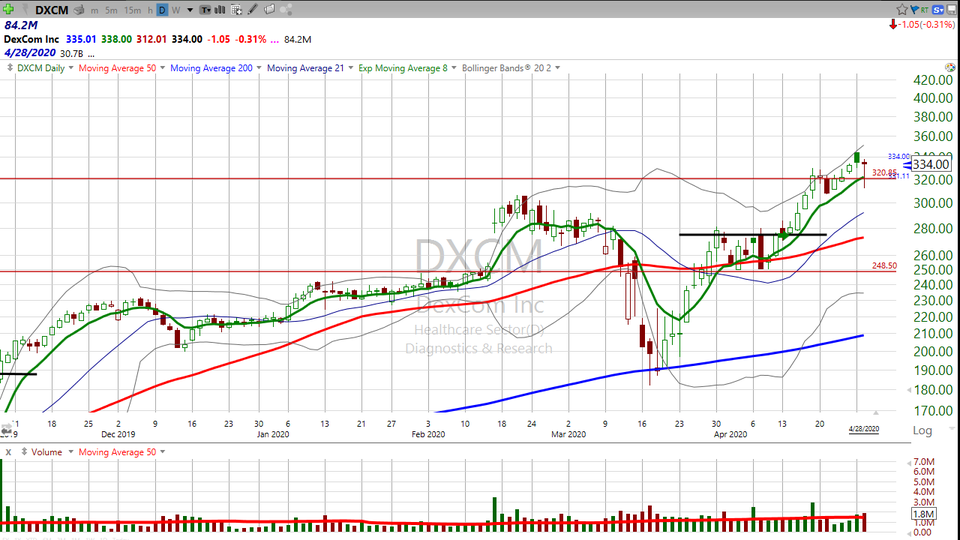Image resolution: width=960 pixels, height=540 pixels.
Task: Click the DXCM Daily move handle icon
Action: click(10, 68)
